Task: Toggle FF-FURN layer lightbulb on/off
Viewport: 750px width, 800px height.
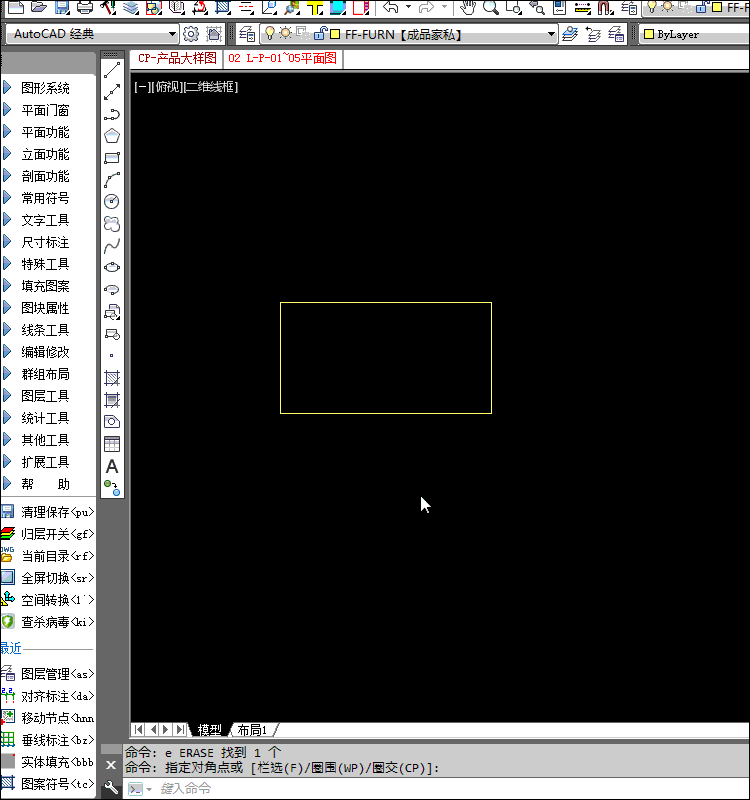Action: pyautogui.click(x=269, y=34)
